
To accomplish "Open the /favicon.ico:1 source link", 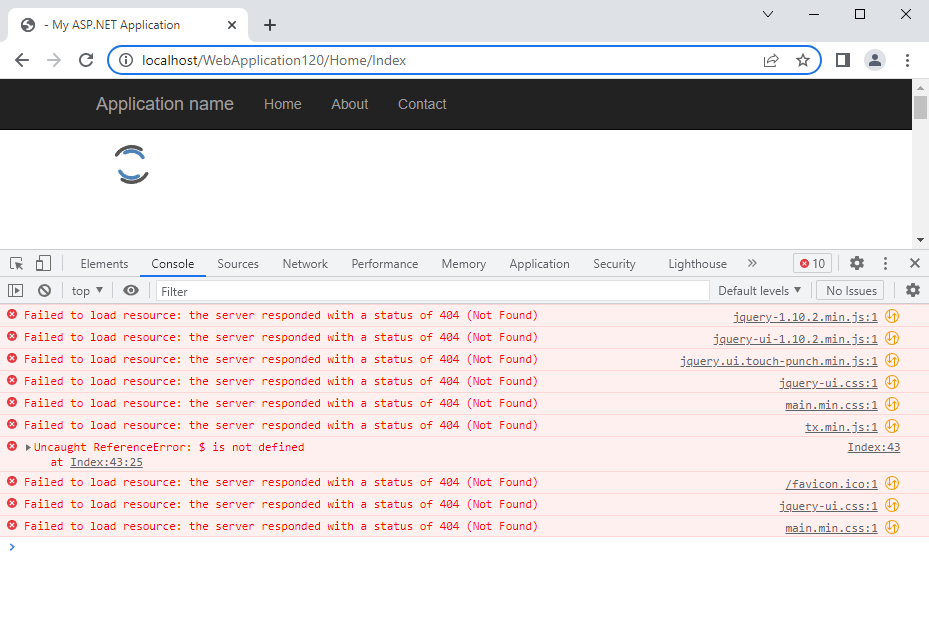I will (831, 484).
